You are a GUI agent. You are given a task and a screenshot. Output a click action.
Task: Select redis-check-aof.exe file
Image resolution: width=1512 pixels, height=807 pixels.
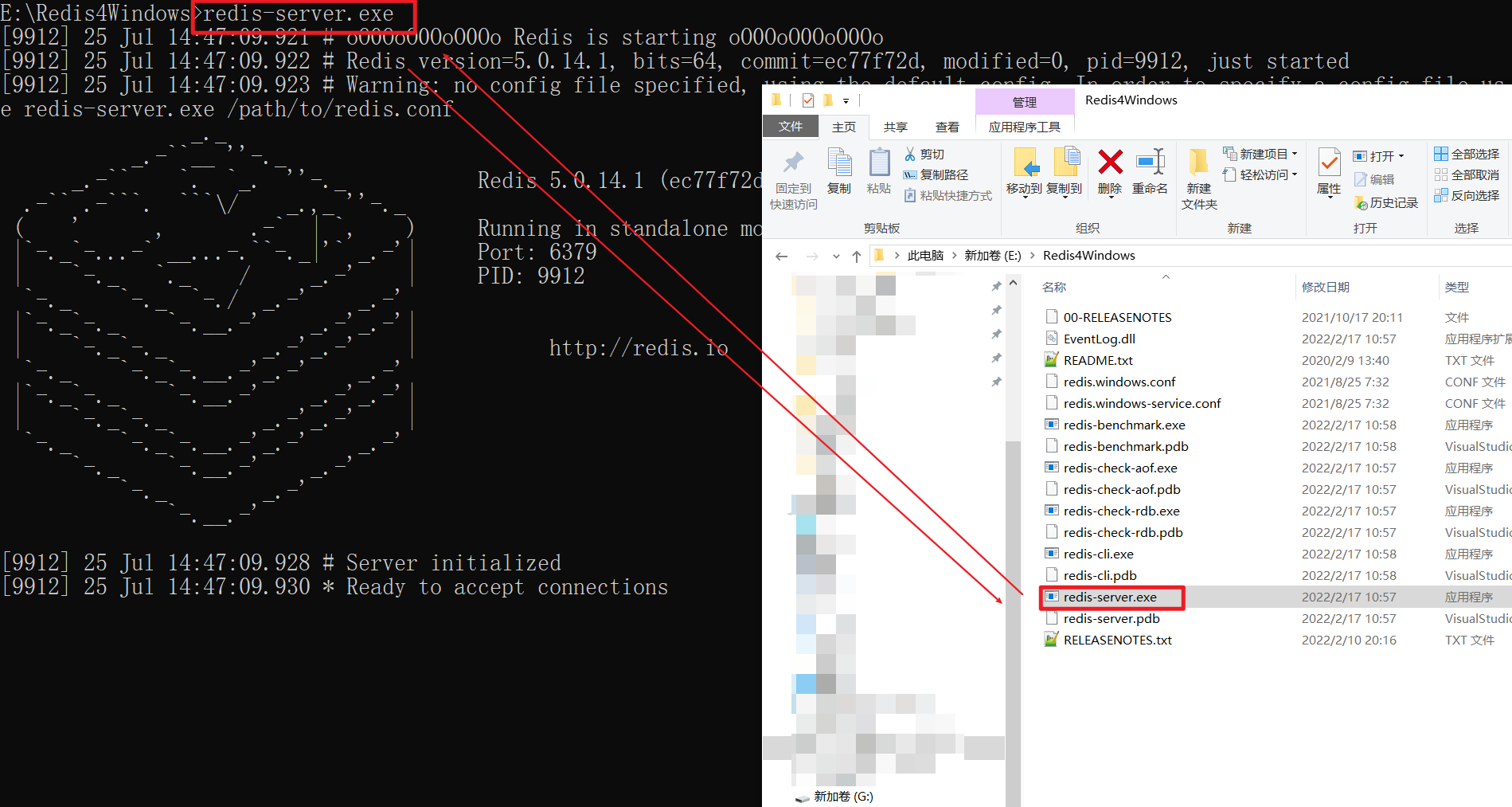(x=1120, y=468)
